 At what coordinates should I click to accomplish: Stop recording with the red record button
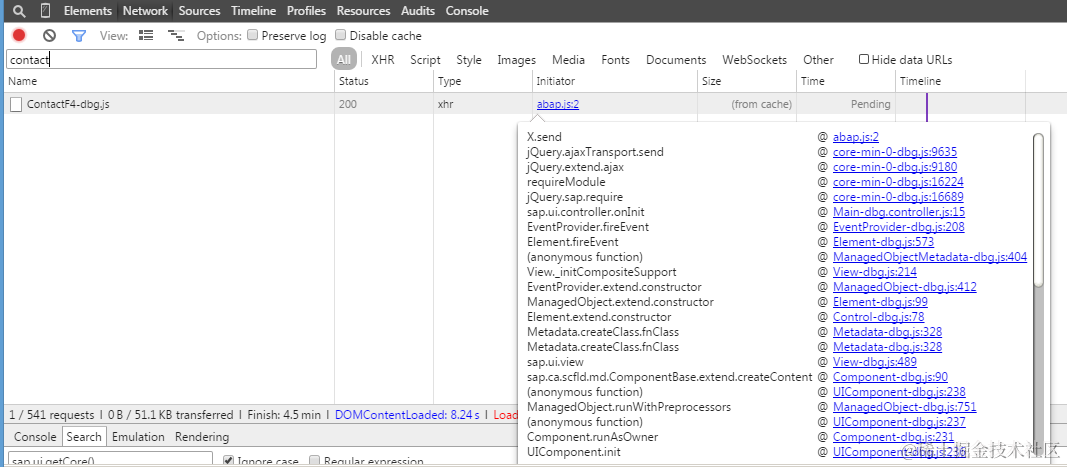coord(19,35)
